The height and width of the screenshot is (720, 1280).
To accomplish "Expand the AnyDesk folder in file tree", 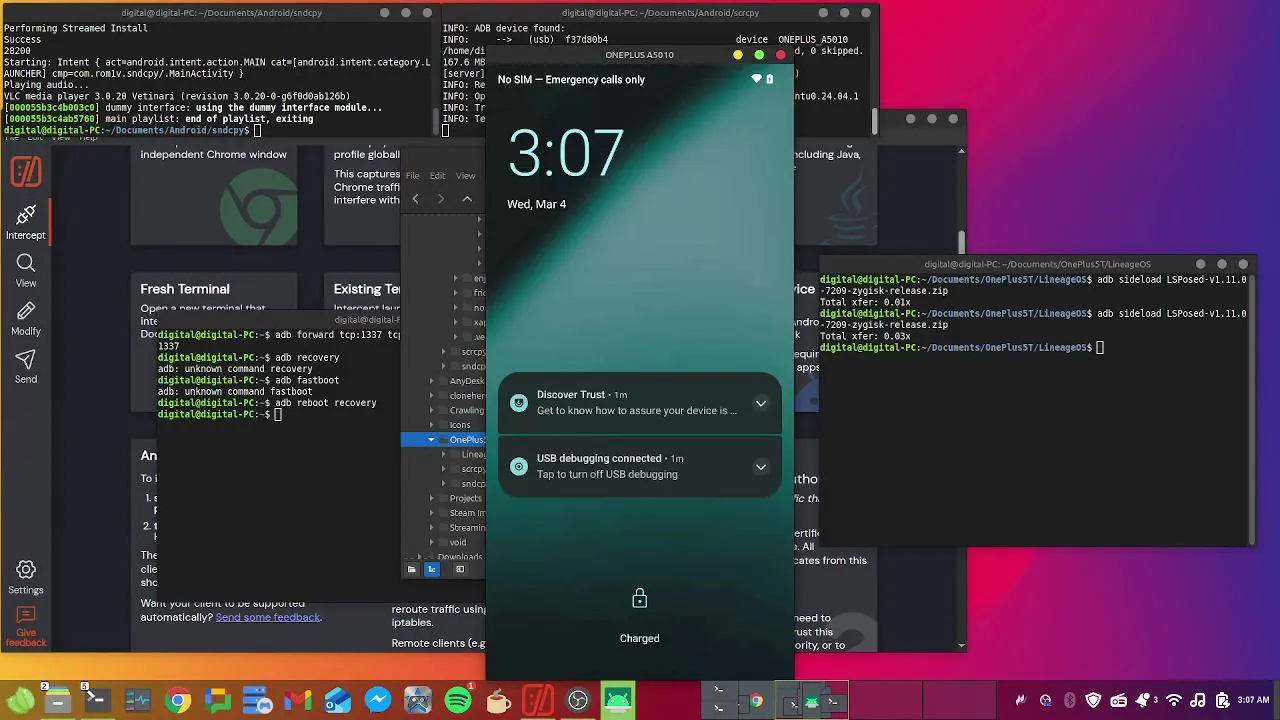I will [x=432, y=381].
